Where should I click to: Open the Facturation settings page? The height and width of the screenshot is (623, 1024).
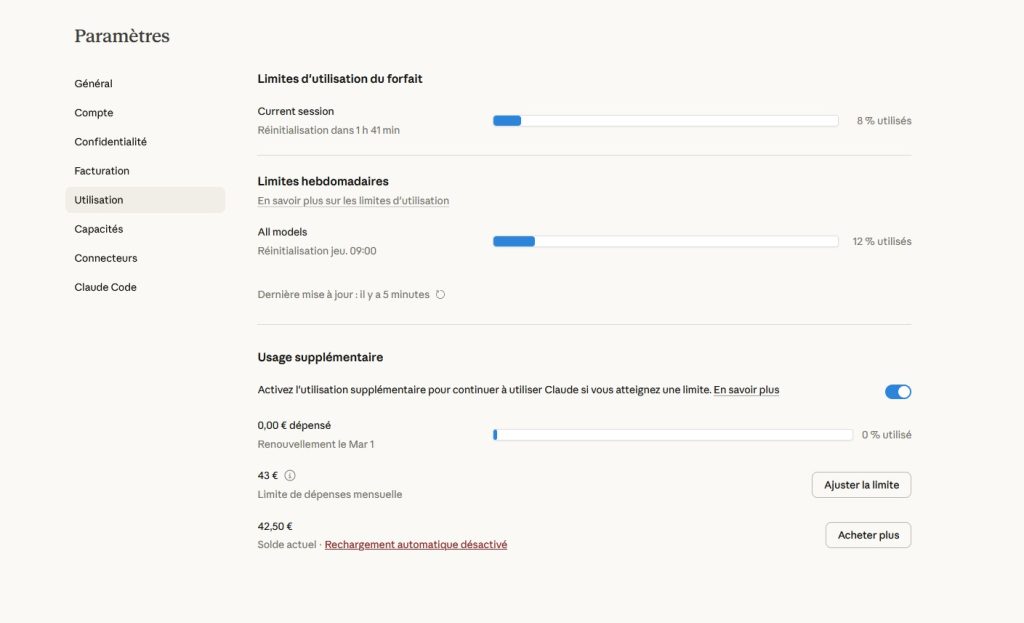101,170
